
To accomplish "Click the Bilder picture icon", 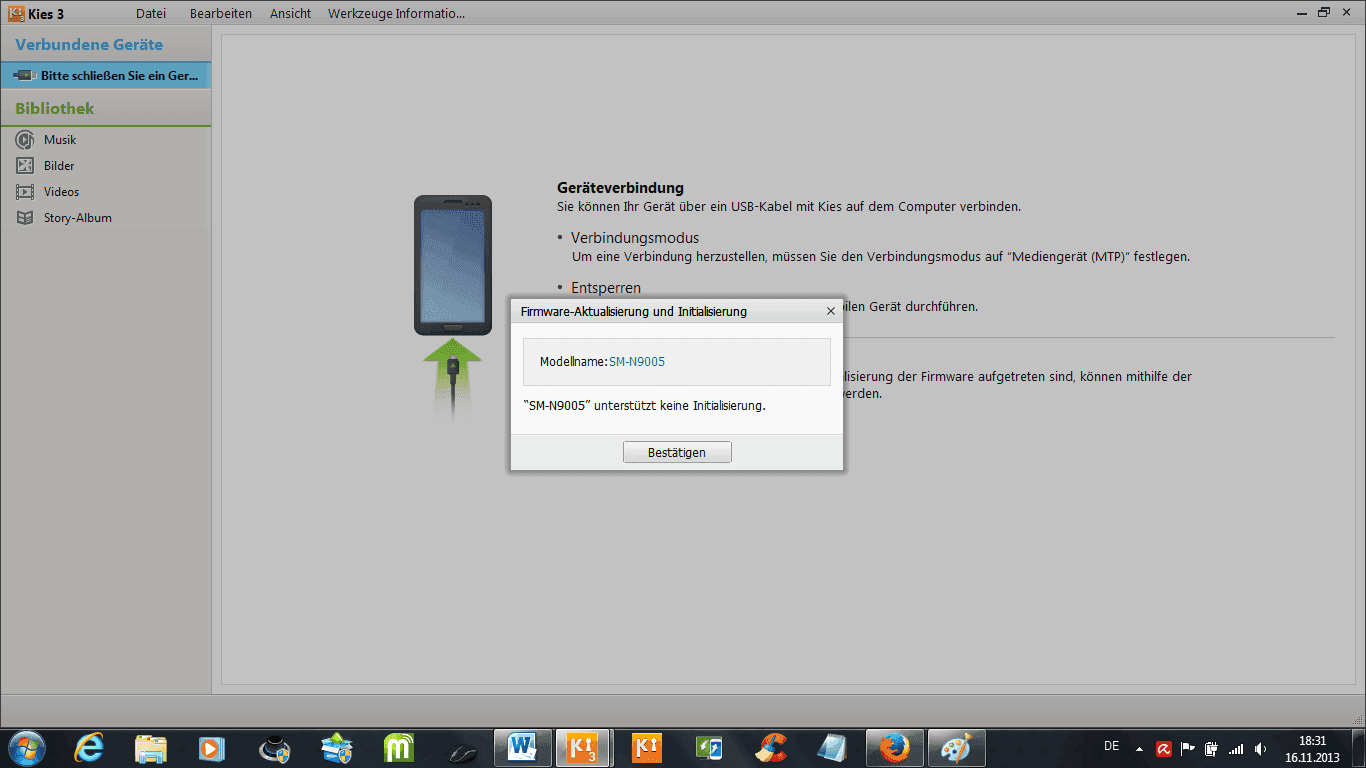I will (x=25, y=166).
